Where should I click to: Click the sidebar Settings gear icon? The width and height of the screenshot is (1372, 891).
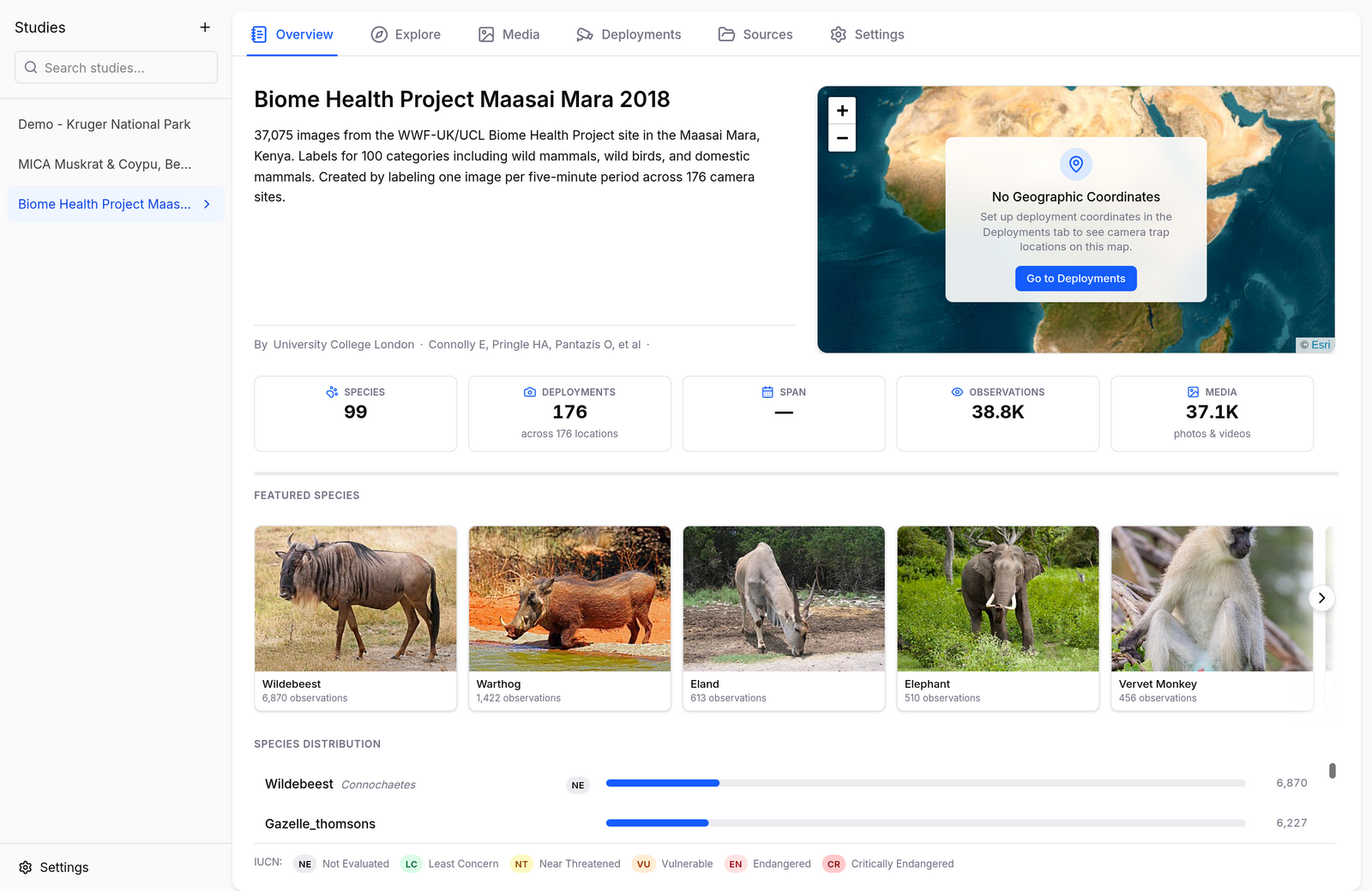(x=26, y=867)
